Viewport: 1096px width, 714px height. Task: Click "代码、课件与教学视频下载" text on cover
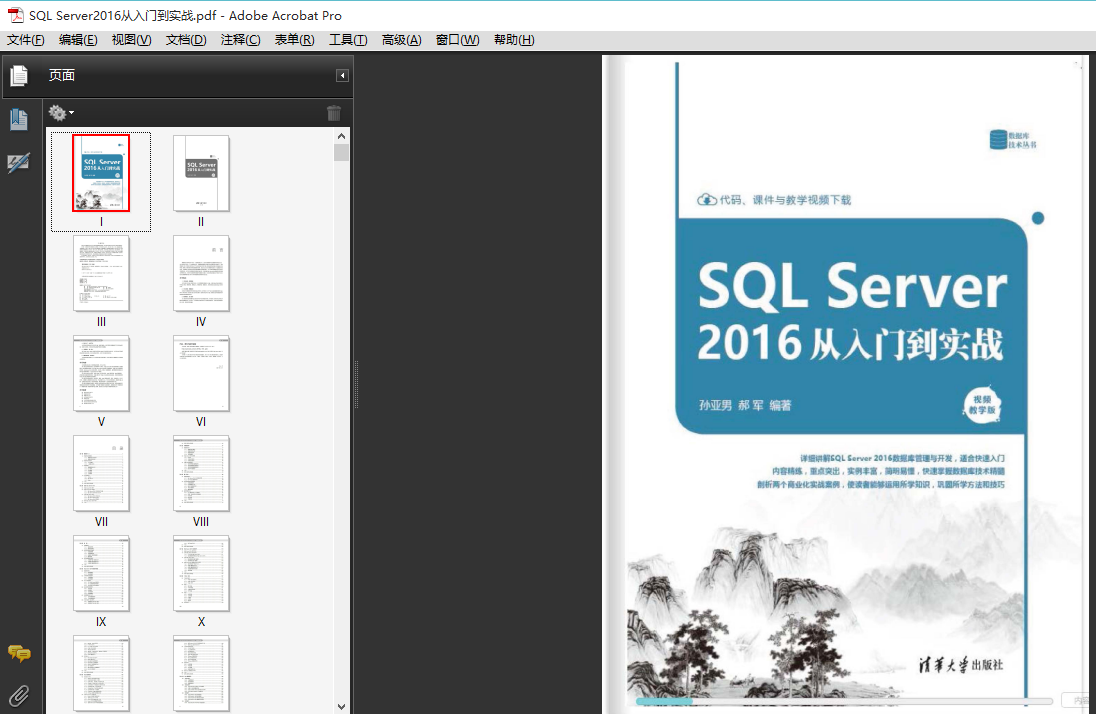click(785, 200)
